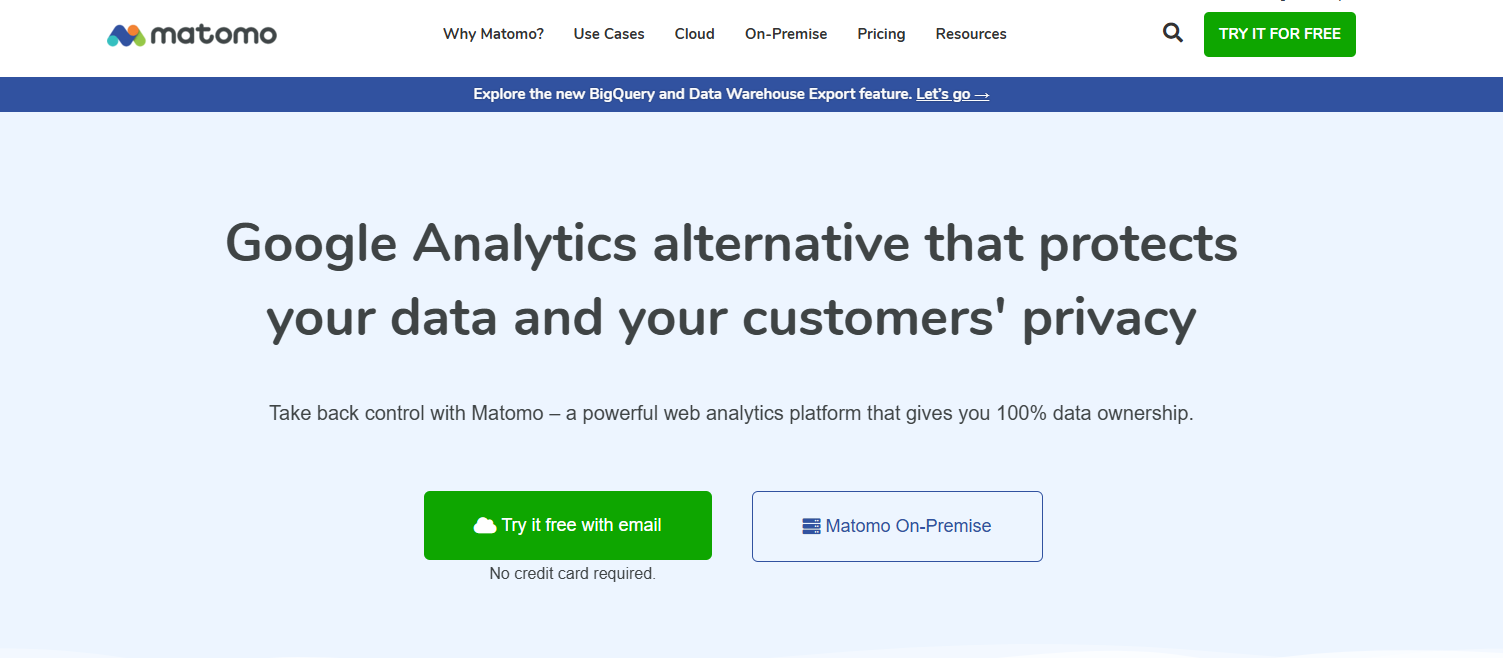Click the Matomo logo icon
1503x658 pixels.
[x=127, y=35]
